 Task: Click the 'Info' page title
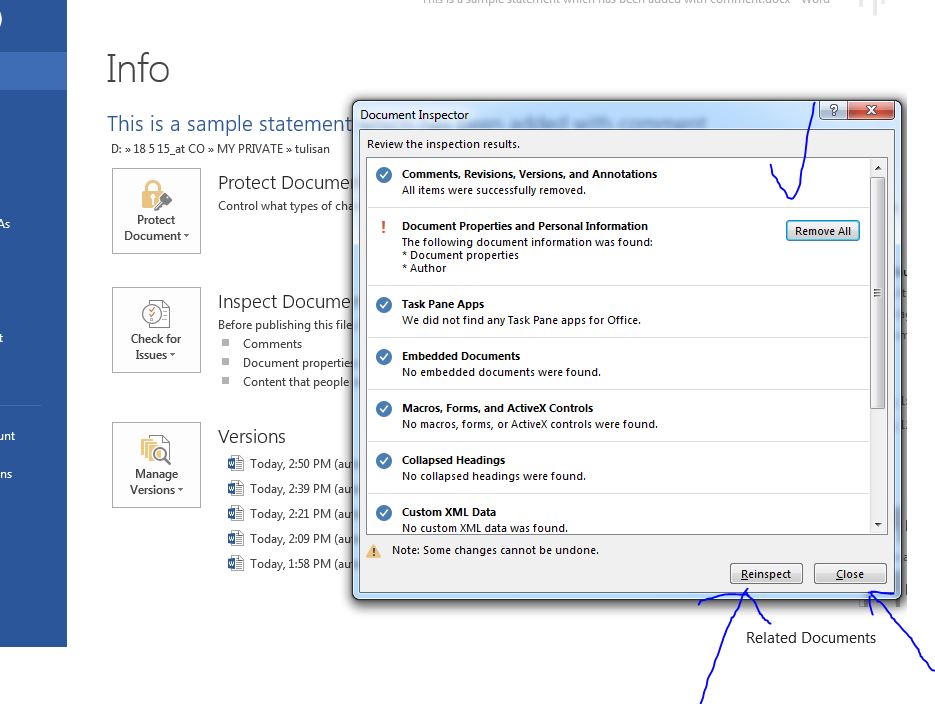138,69
